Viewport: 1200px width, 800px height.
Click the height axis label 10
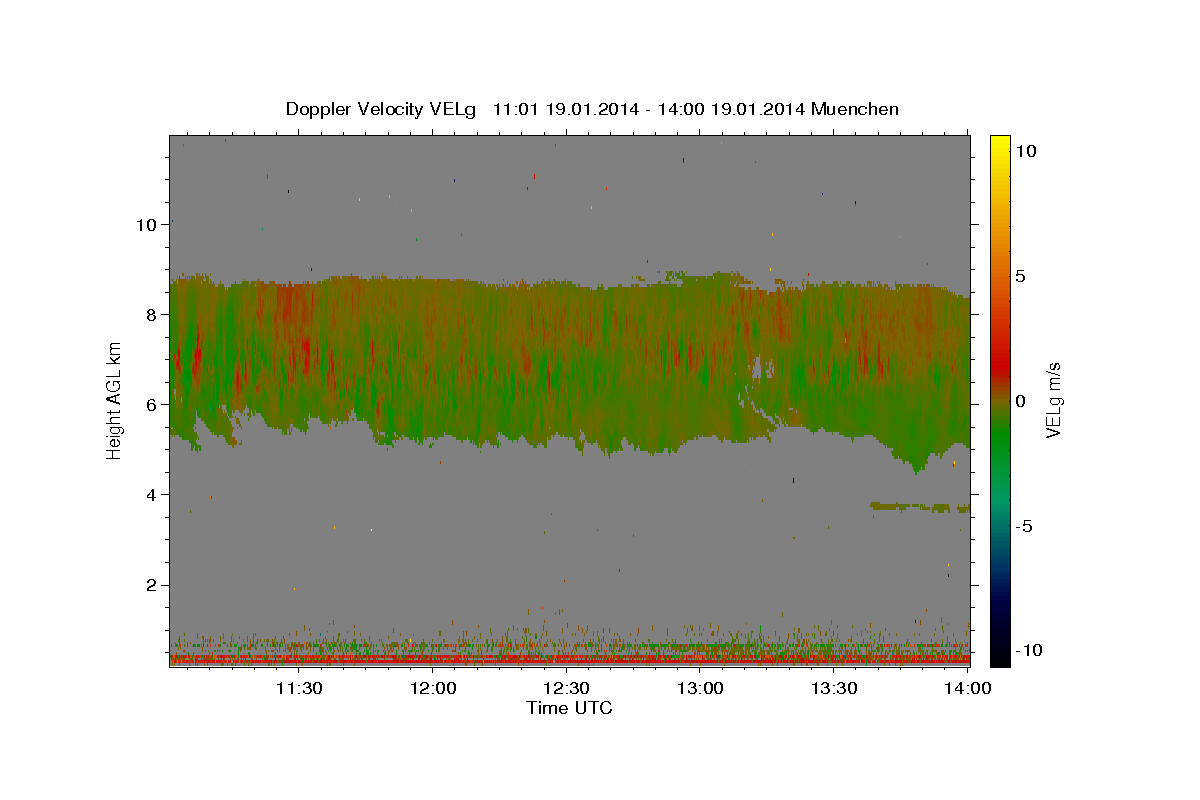point(146,224)
